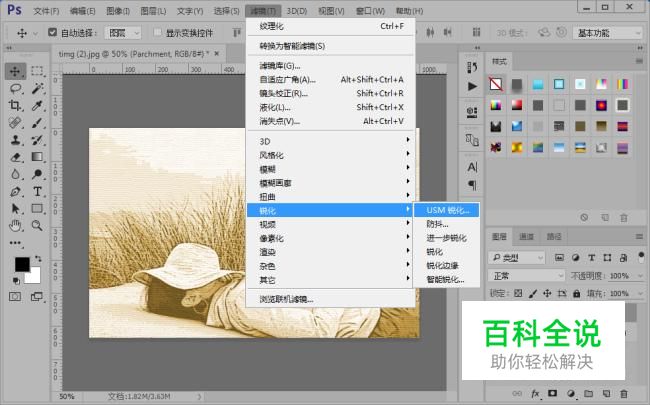Activate the Zoom magnifier tool

[37, 225]
